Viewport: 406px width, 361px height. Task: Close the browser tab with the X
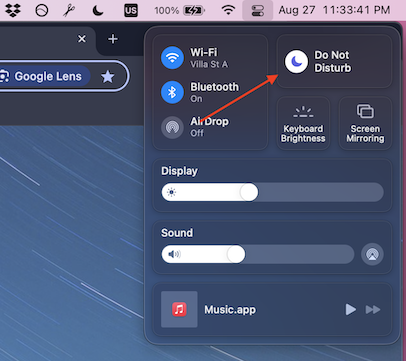coord(82,39)
